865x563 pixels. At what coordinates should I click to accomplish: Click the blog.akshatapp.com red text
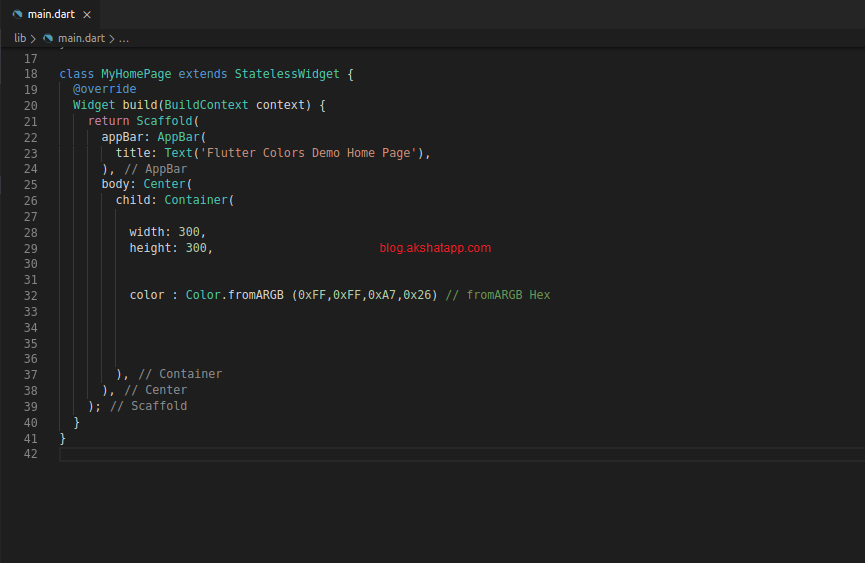pos(435,248)
